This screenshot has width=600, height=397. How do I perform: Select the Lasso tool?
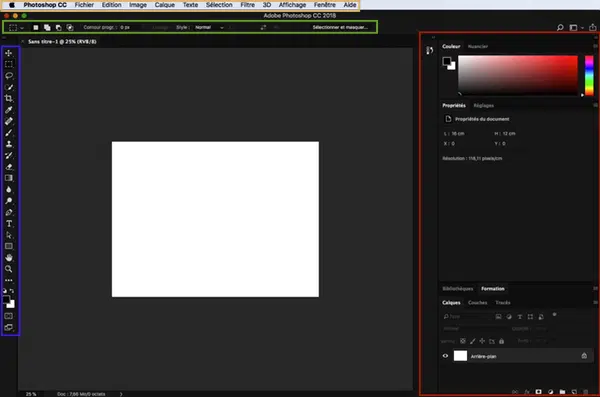(8, 75)
